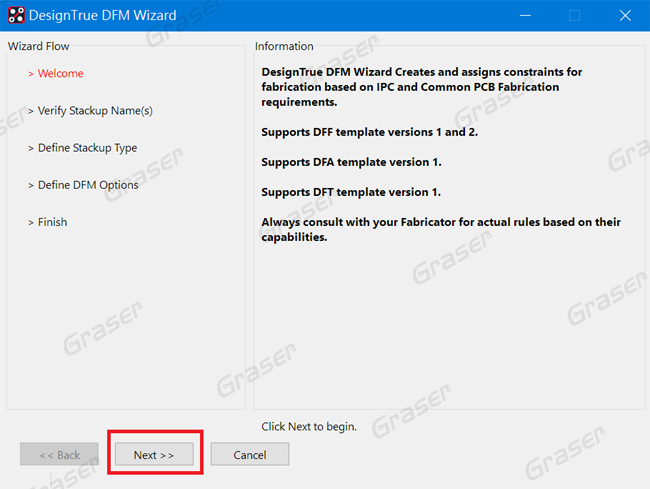Image resolution: width=650 pixels, height=489 pixels.
Task: Close the DFM Wizard window
Action: pyautogui.click(x=625, y=15)
